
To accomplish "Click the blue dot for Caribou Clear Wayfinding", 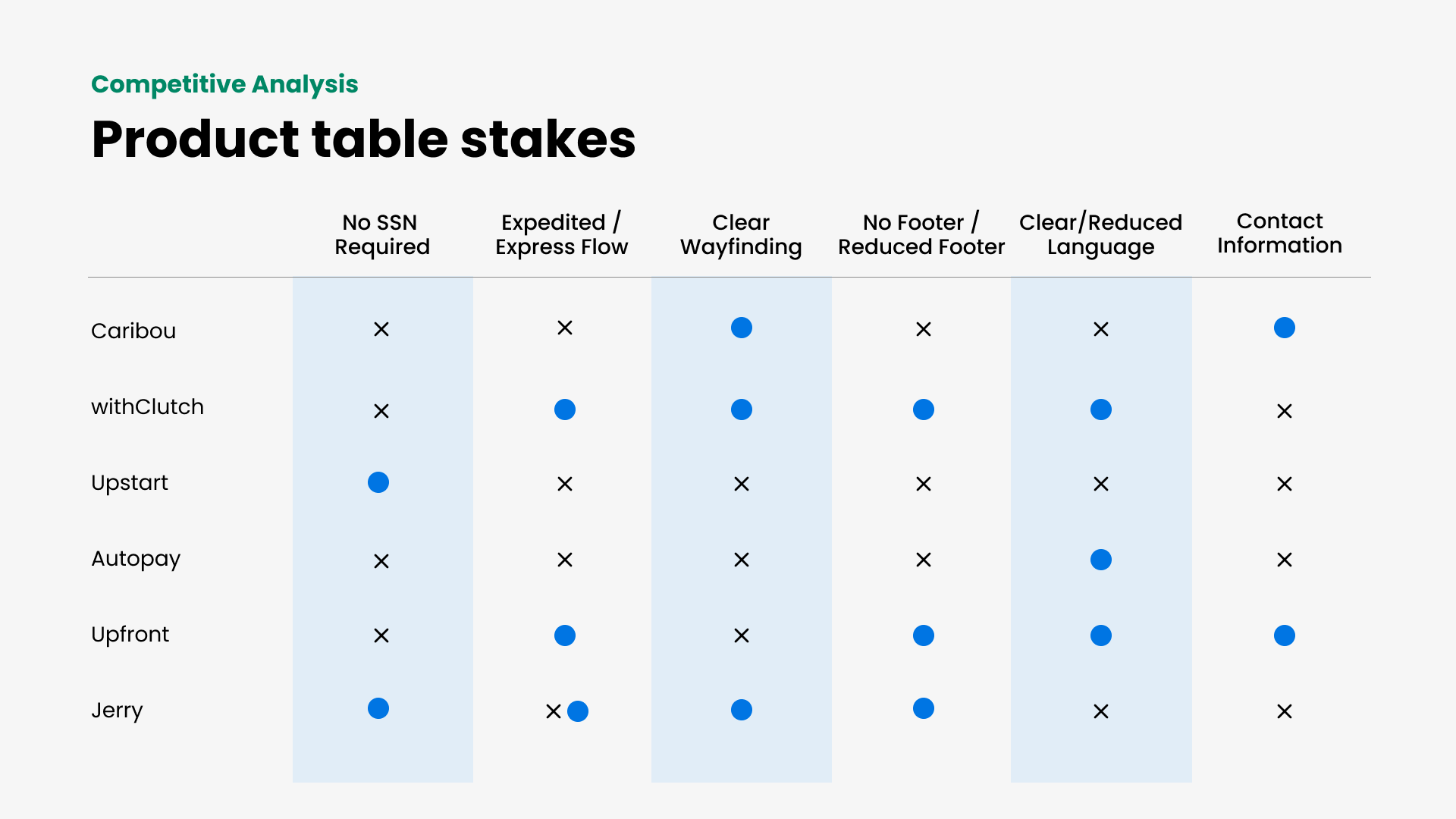I will pos(741,328).
